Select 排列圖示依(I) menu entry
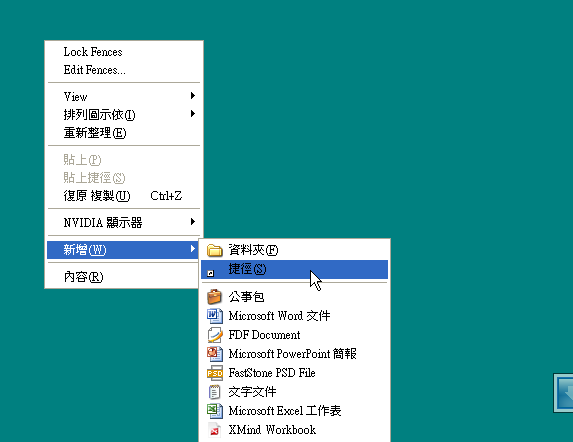This screenshot has height=442, width=573. pyautogui.click(x=124, y=114)
